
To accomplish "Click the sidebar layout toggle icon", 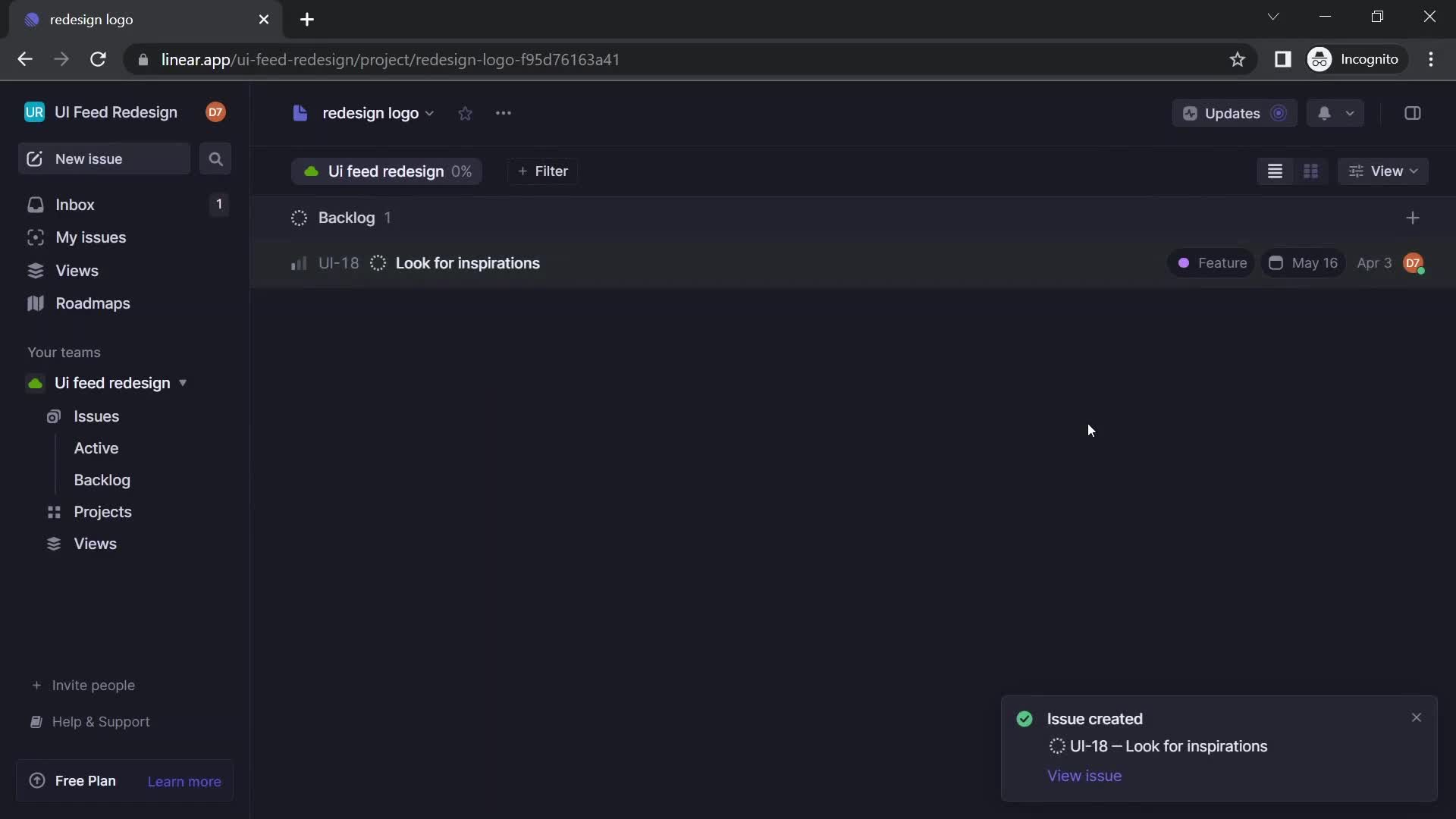I will (1413, 113).
